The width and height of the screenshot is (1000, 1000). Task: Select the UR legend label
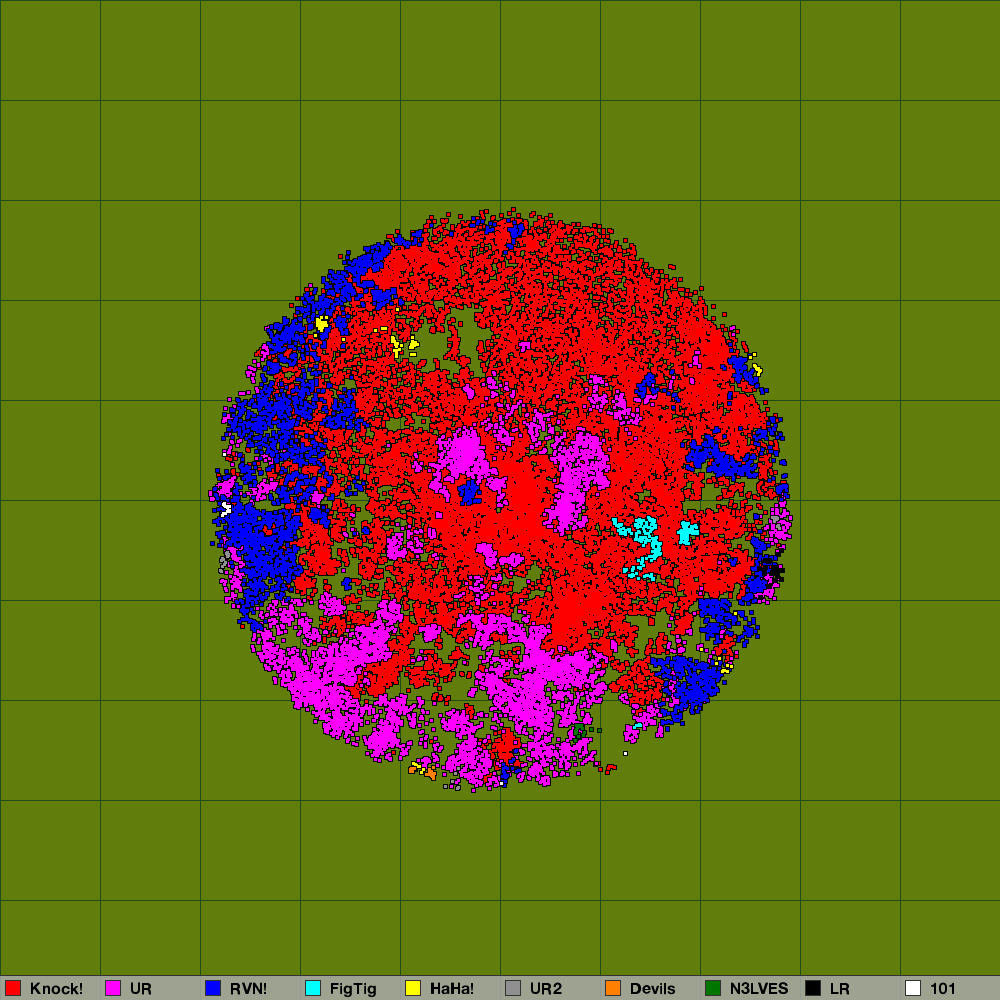[x=140, y=989]
